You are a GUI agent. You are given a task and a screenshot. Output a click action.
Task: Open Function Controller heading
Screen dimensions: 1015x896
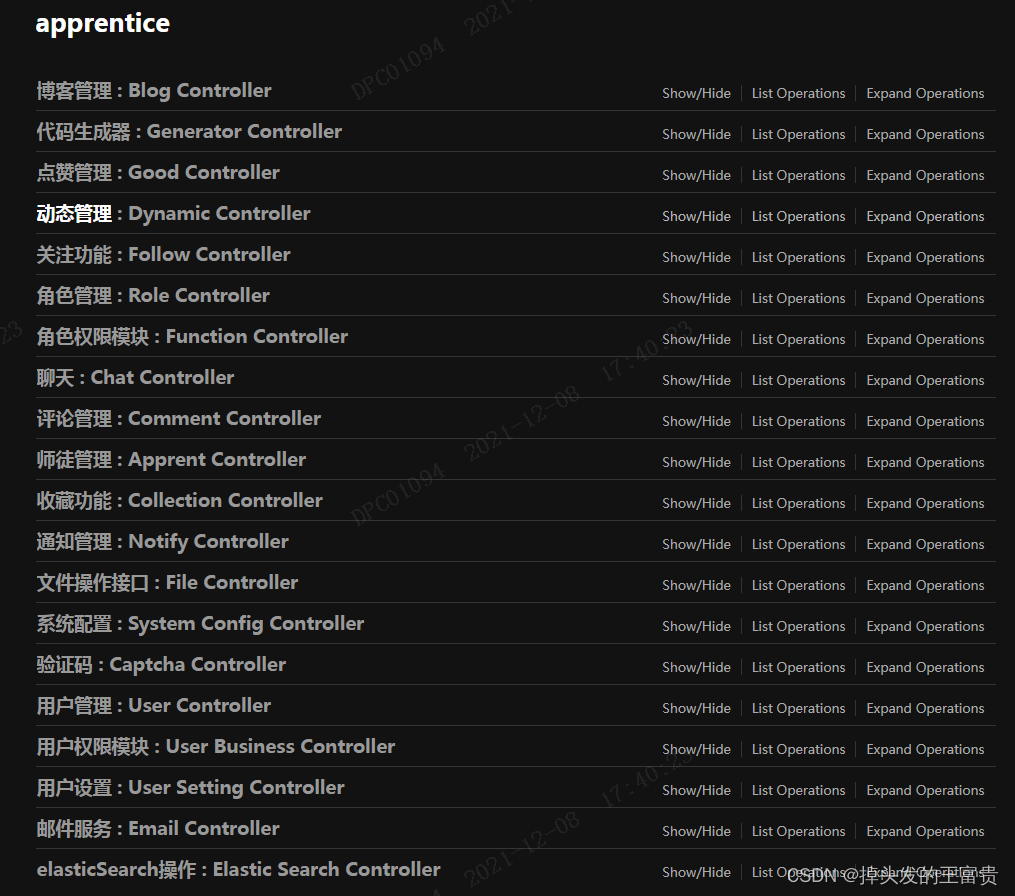point(192,337)
